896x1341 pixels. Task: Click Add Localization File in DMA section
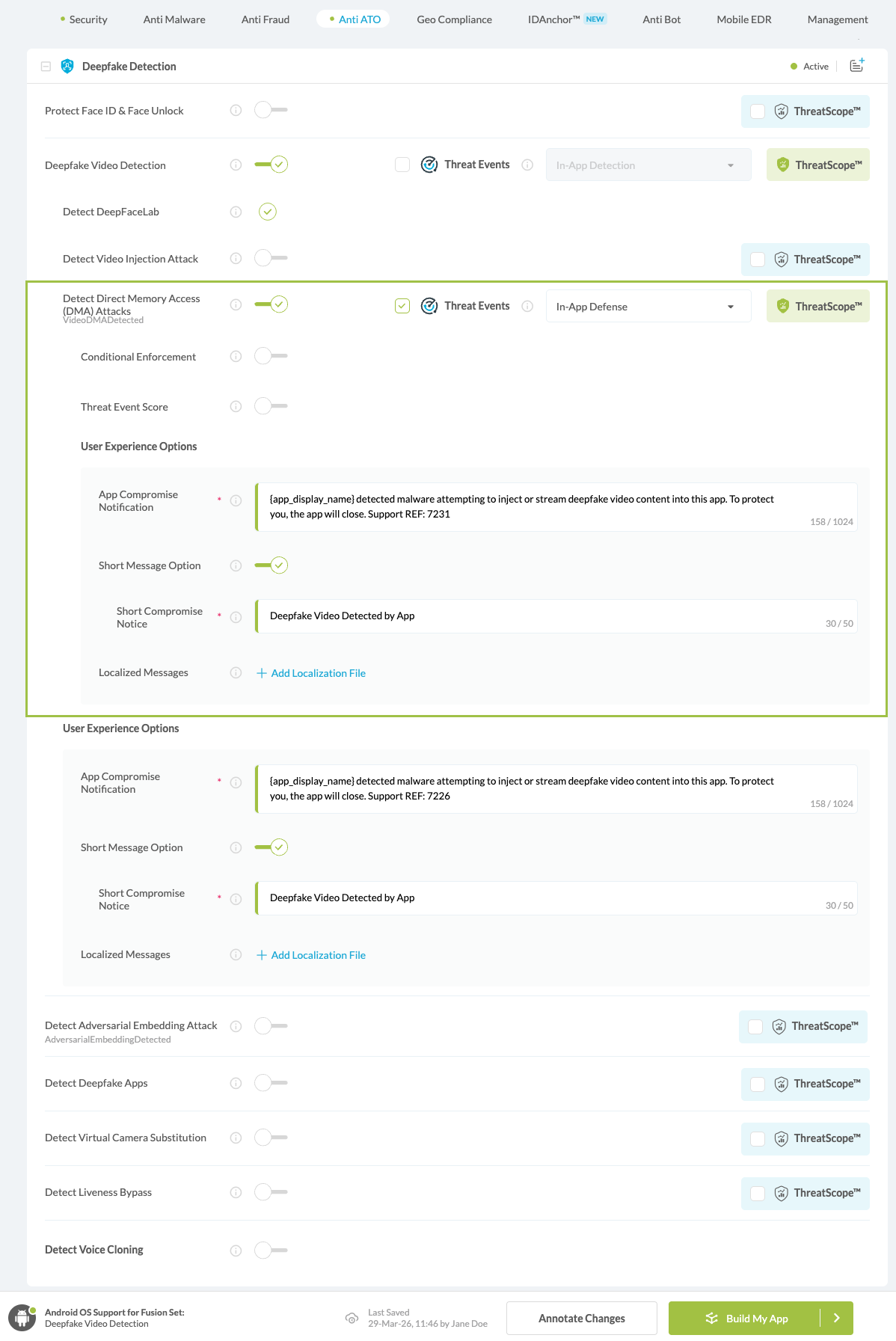[x=311, y=673]
